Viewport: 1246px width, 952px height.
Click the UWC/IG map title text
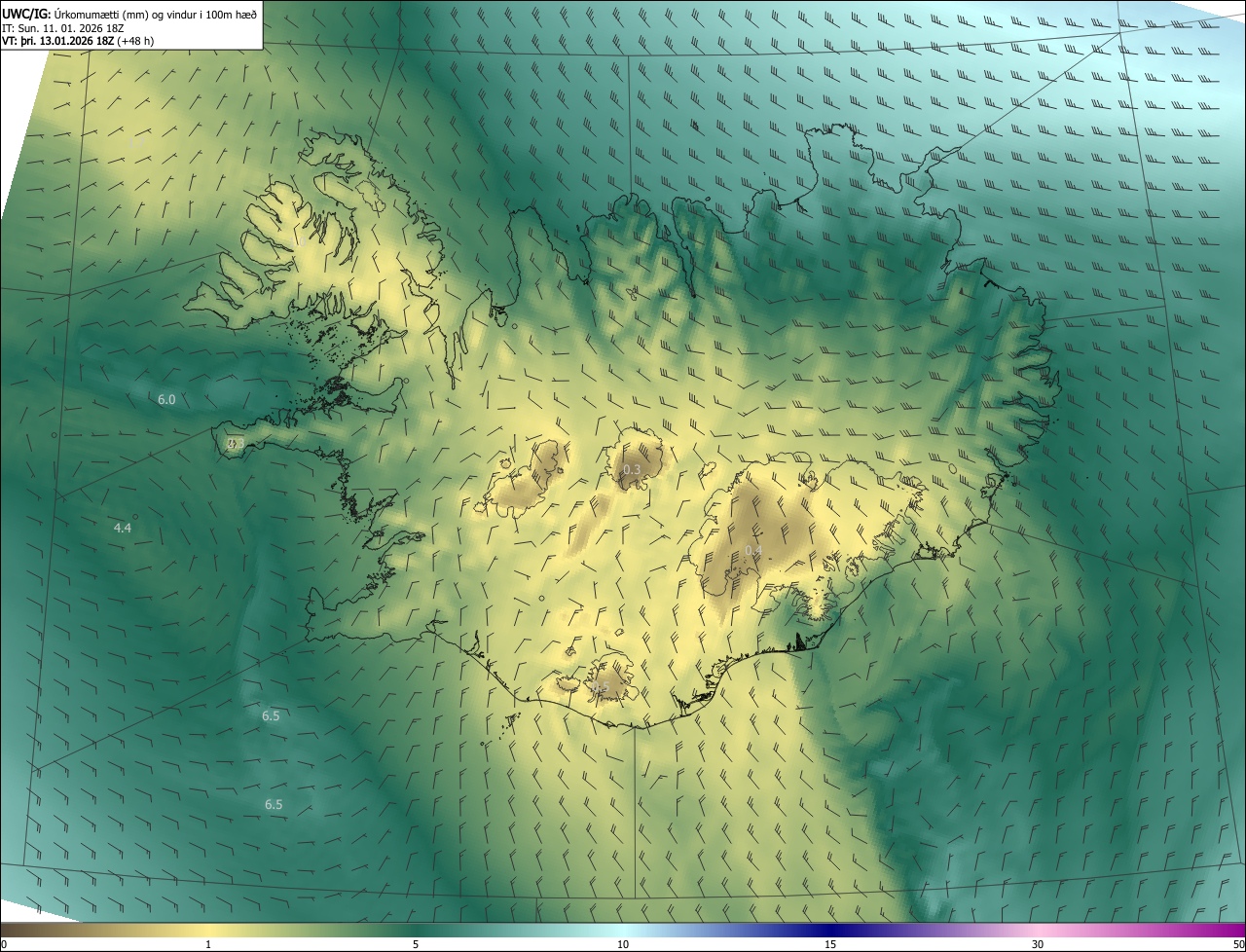(x=129, y=14)
